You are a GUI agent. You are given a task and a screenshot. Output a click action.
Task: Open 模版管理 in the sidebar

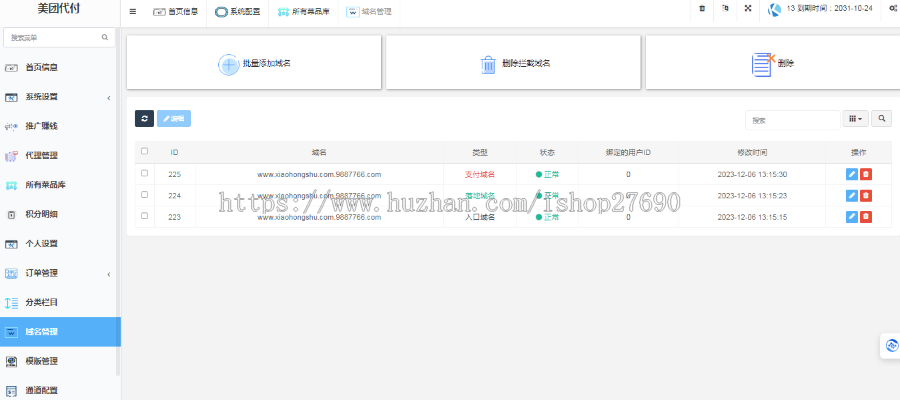click(x=60, y=362)
